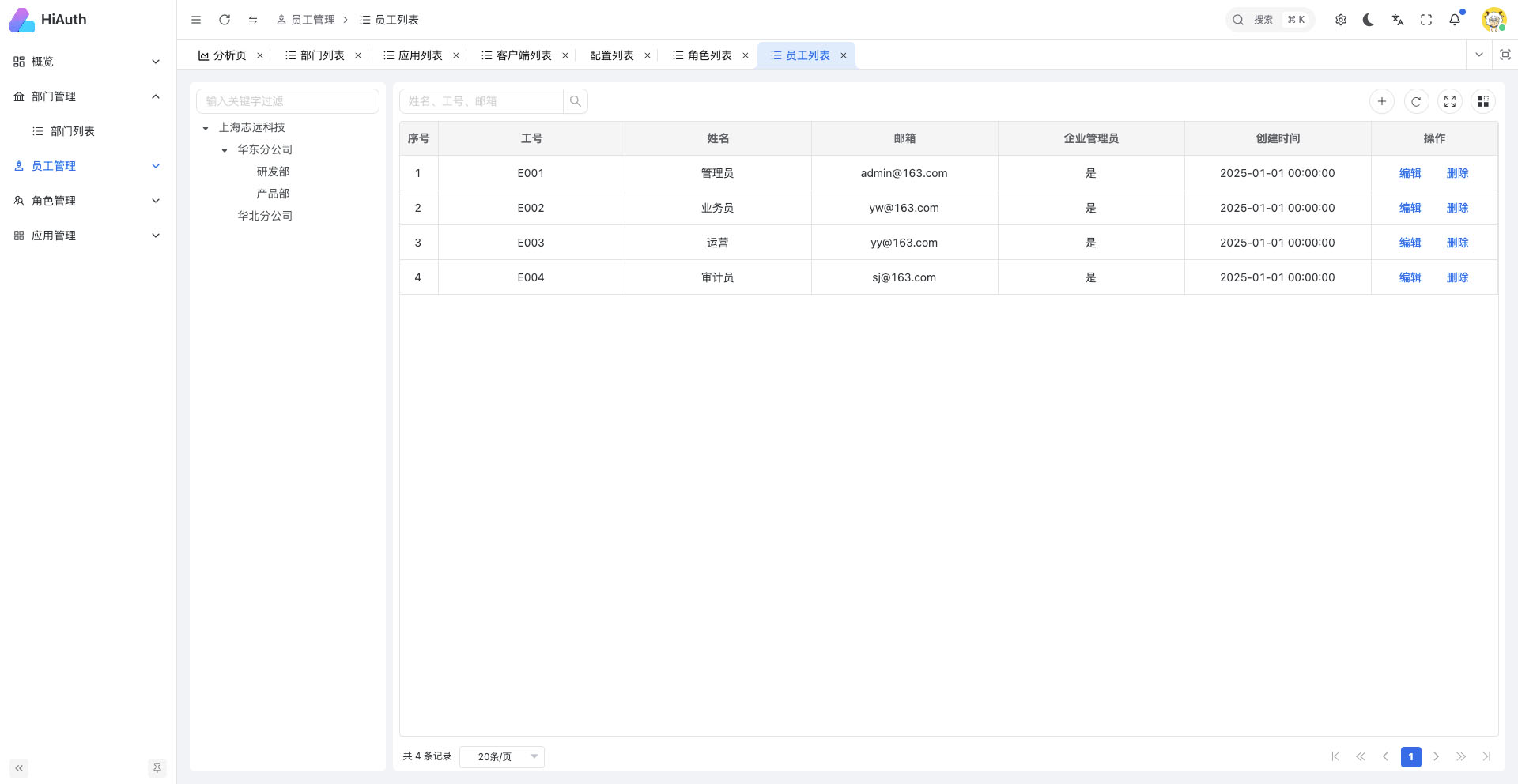Toggle the sidebar pin icon

pyautogui.click(x=157, y=767)
